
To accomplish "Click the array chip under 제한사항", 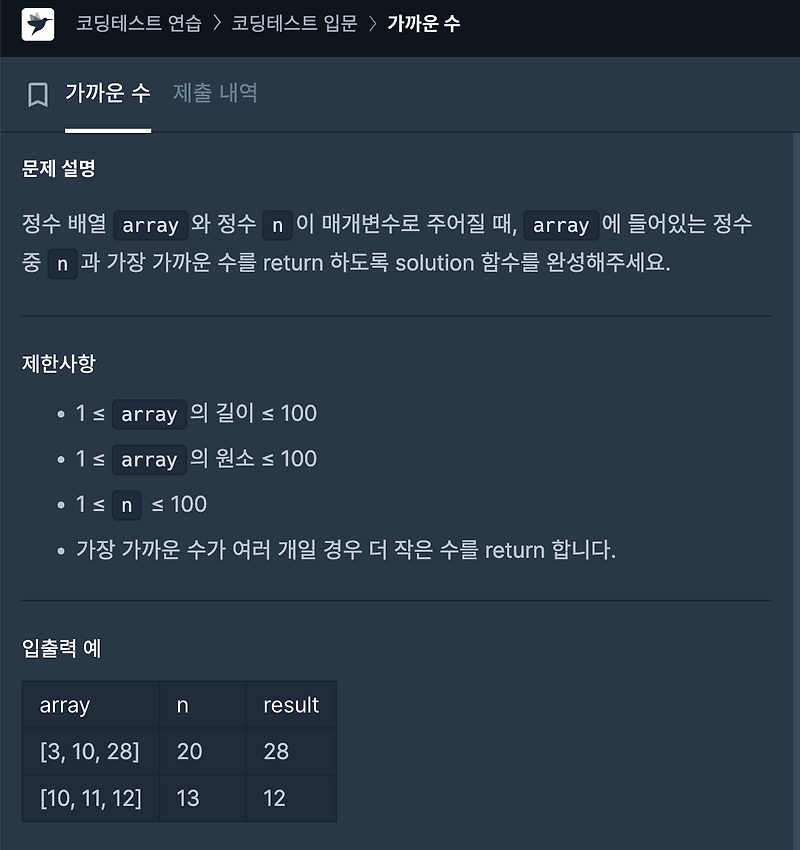I will click(x=148, y=414).
